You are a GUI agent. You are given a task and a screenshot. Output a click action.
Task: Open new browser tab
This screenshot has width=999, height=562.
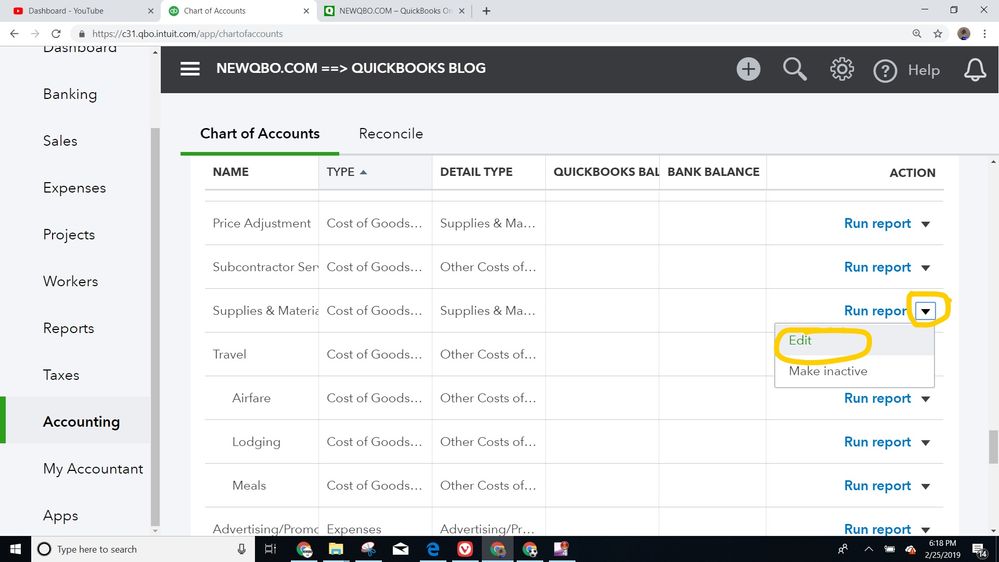[x=486, y=11]
